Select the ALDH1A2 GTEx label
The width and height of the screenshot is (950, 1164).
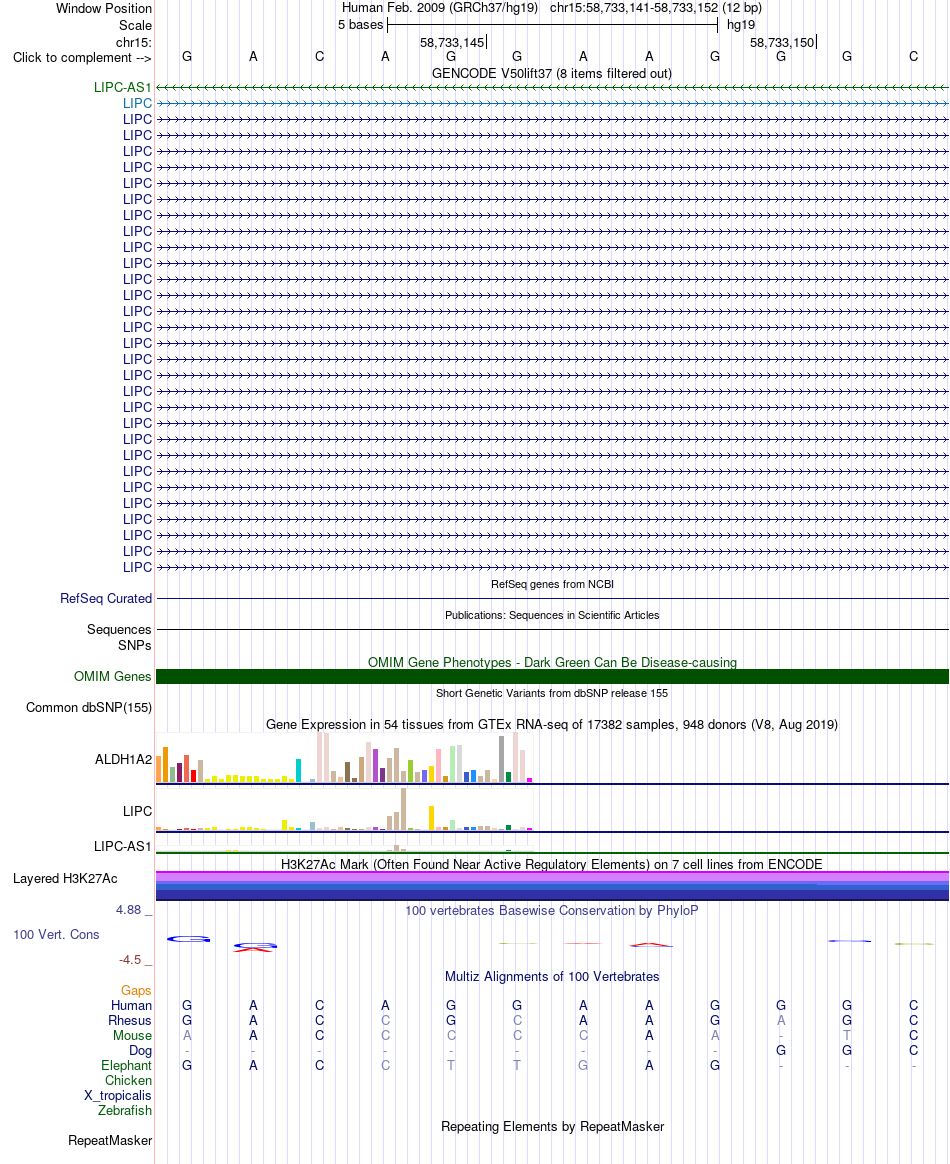click(x=123, y=759)
